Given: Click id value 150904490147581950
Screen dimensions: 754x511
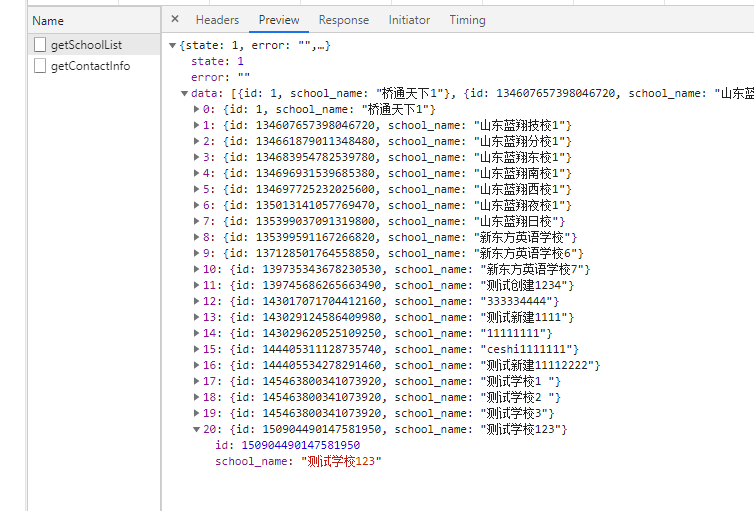Looking at the screenshot, I should point(301,445).
